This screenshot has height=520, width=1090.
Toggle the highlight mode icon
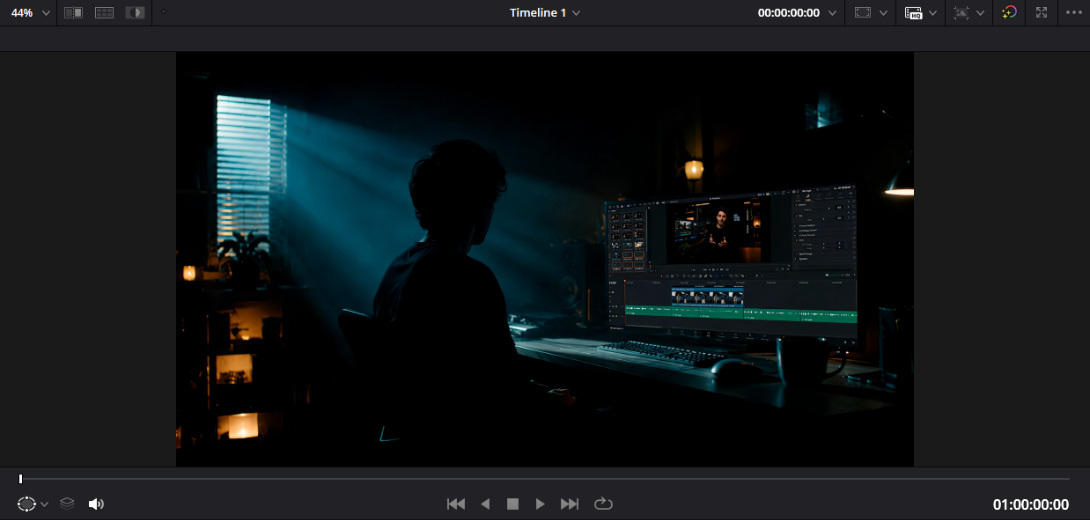[135, 13]
